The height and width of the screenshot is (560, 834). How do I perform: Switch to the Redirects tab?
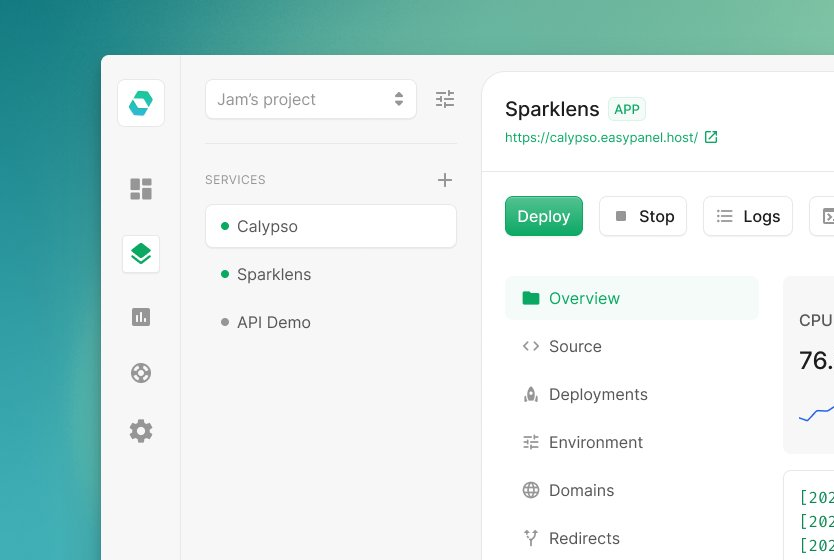tap(632, 538)
